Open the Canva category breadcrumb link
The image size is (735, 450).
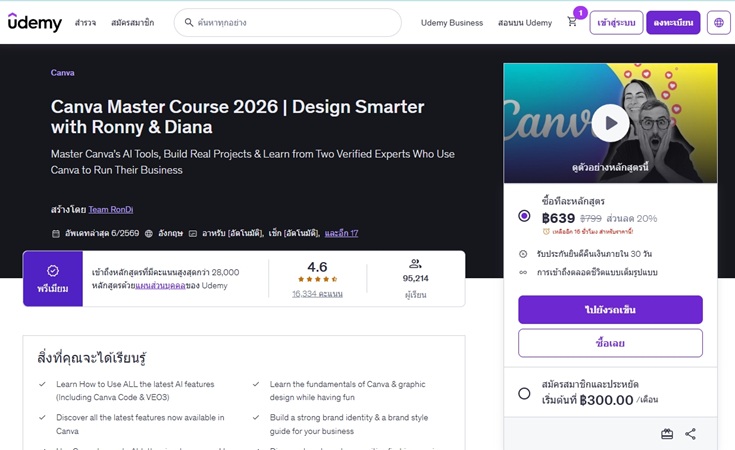[x=62, y=73]
